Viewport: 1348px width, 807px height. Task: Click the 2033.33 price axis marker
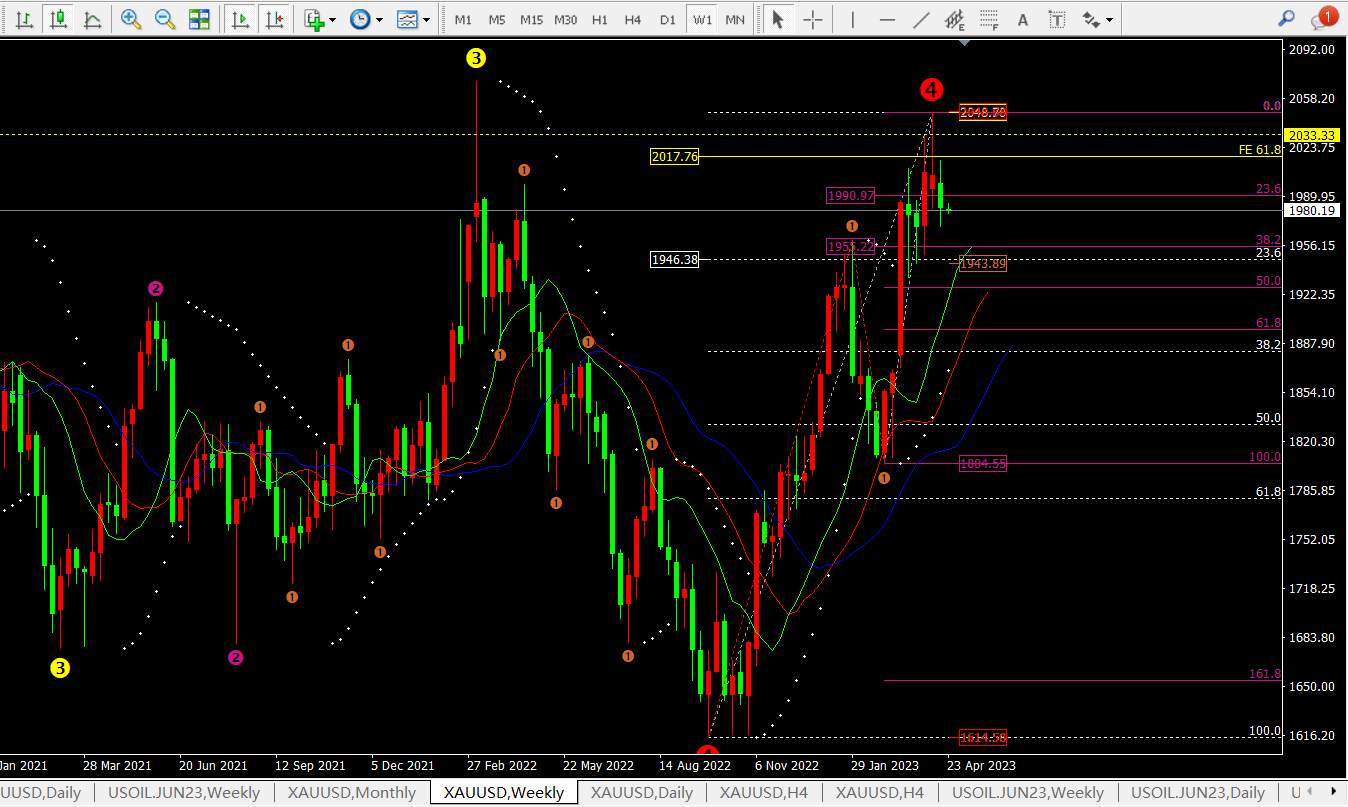(1312, 135)
